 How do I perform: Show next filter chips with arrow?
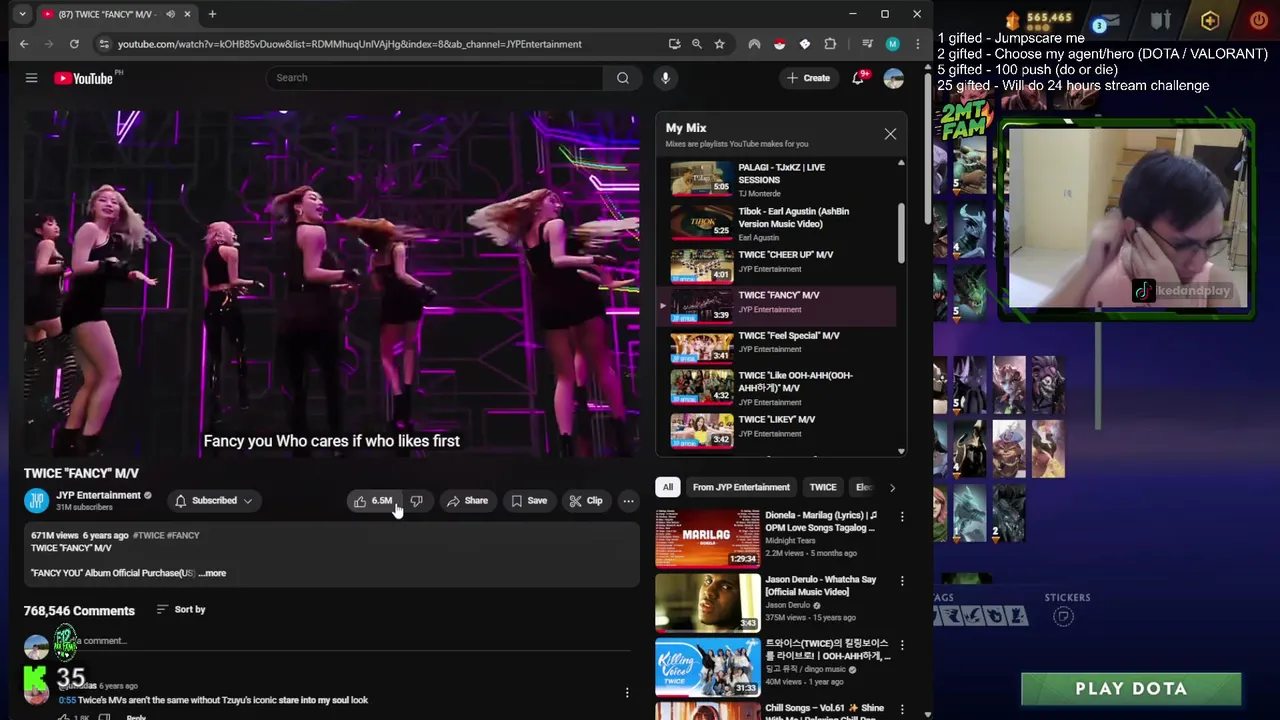point(892,488)
